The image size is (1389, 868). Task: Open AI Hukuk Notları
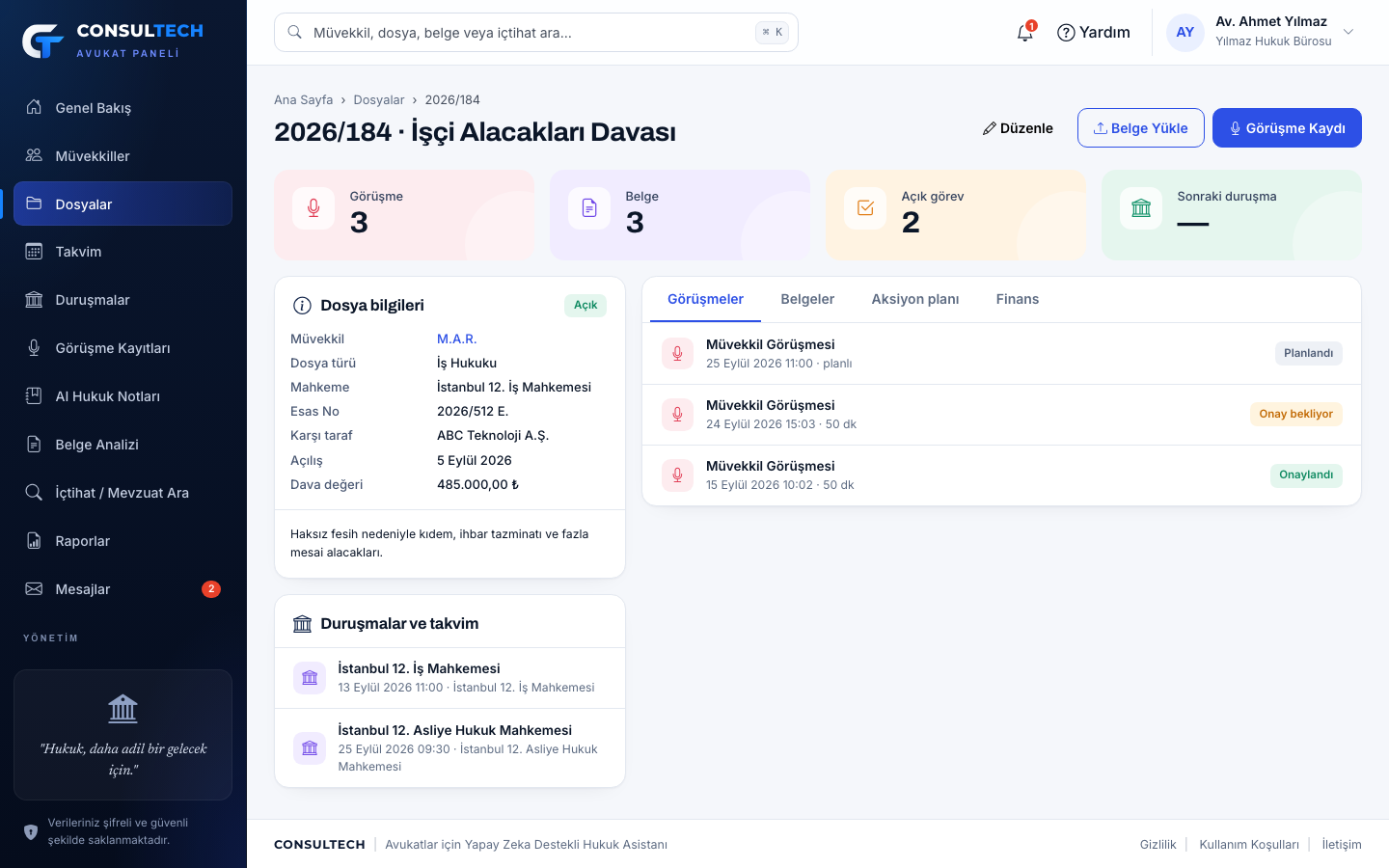coord(123,396)
